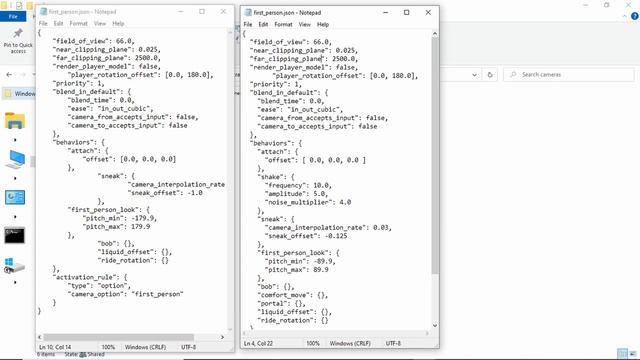Click "type": "option" in left Notepad
This screenshot has width=640, height=360.
[99, 286]
